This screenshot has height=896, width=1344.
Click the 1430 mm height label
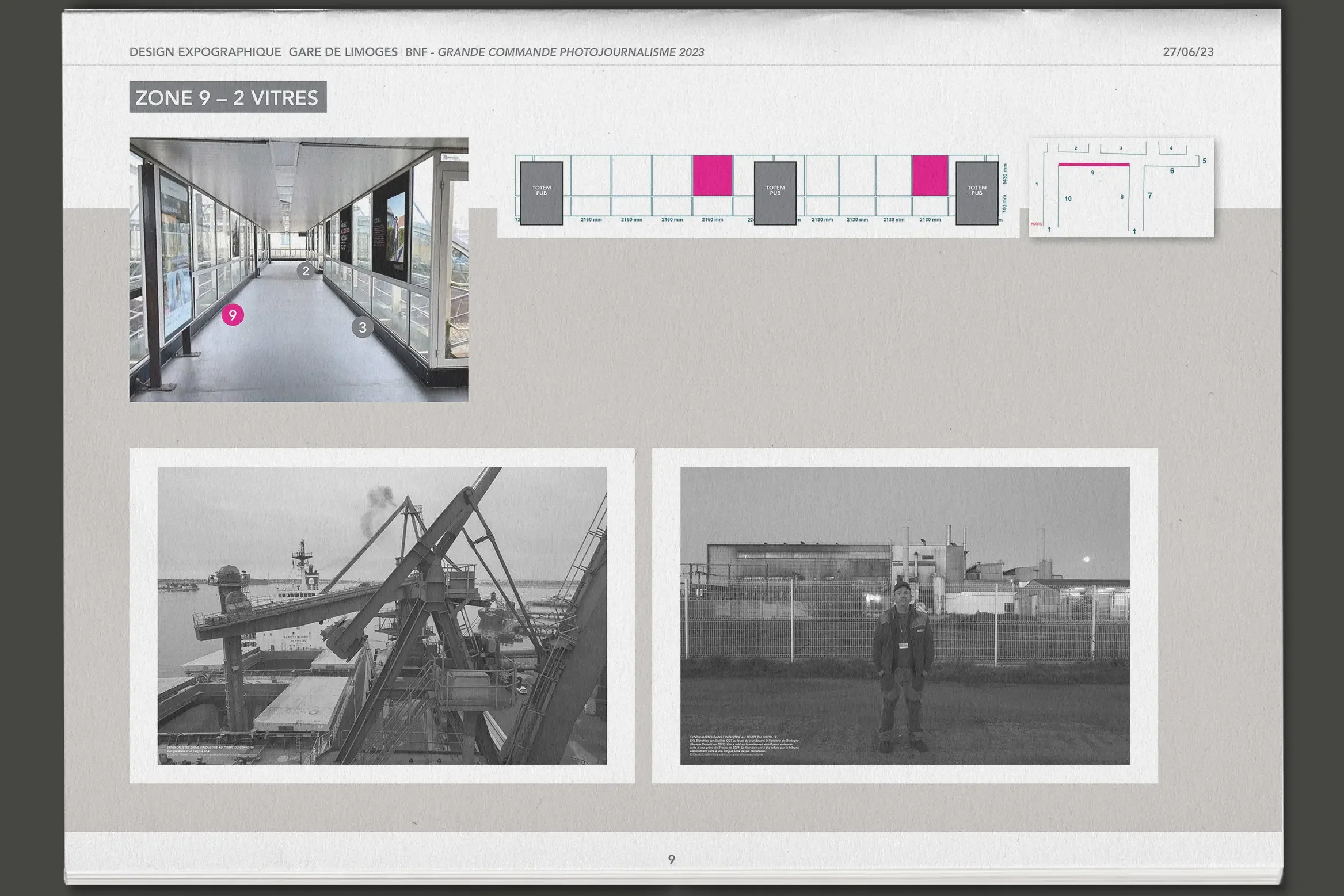1005,174
